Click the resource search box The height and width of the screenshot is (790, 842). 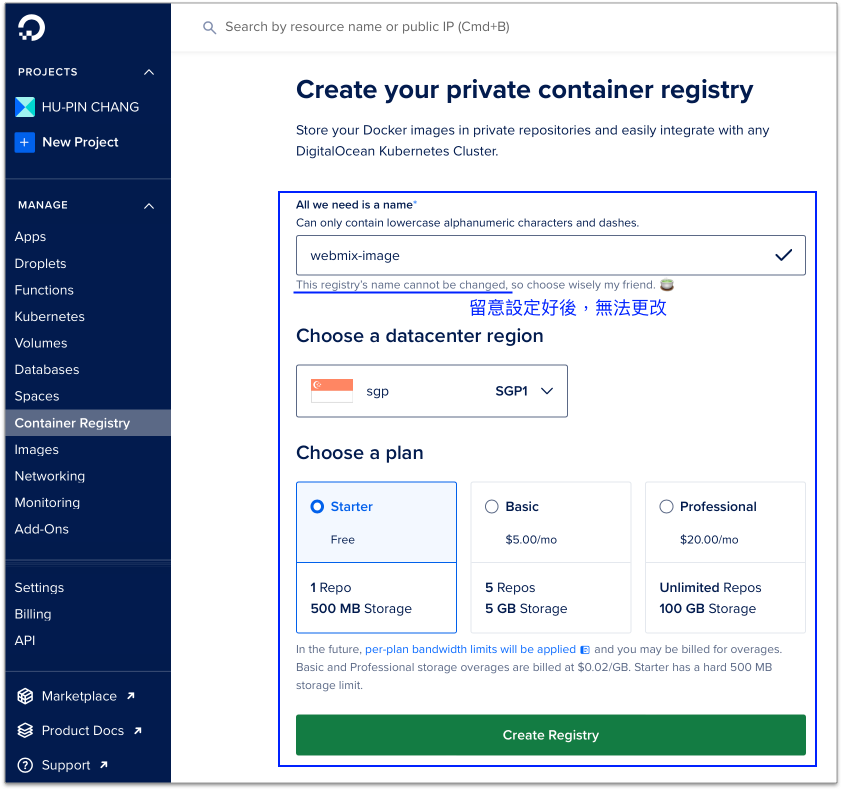coord(367,27)
